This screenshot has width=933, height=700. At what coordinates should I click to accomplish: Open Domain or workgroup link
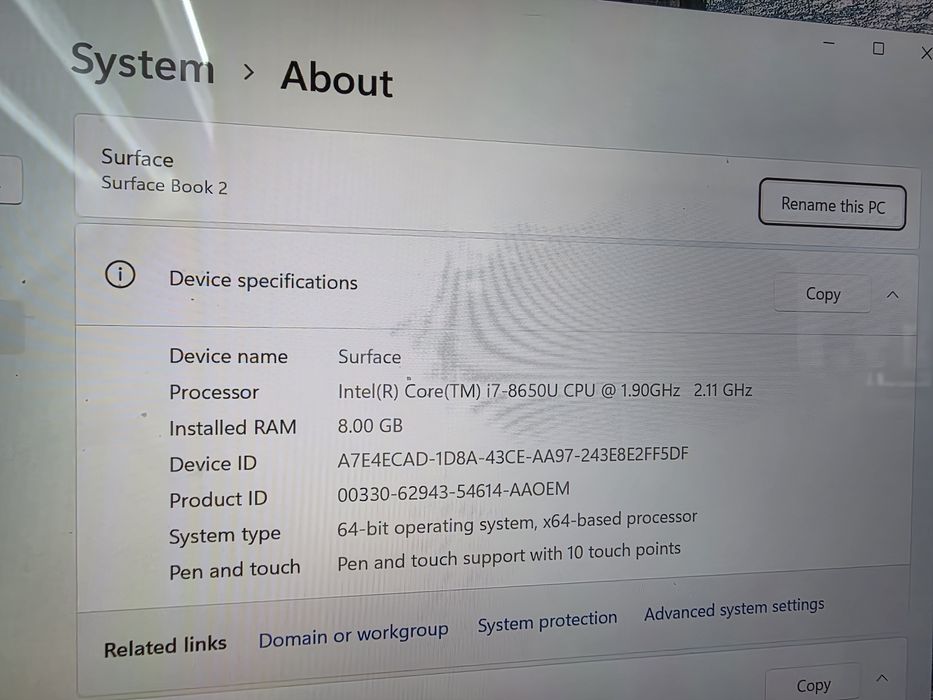[353, 635]
